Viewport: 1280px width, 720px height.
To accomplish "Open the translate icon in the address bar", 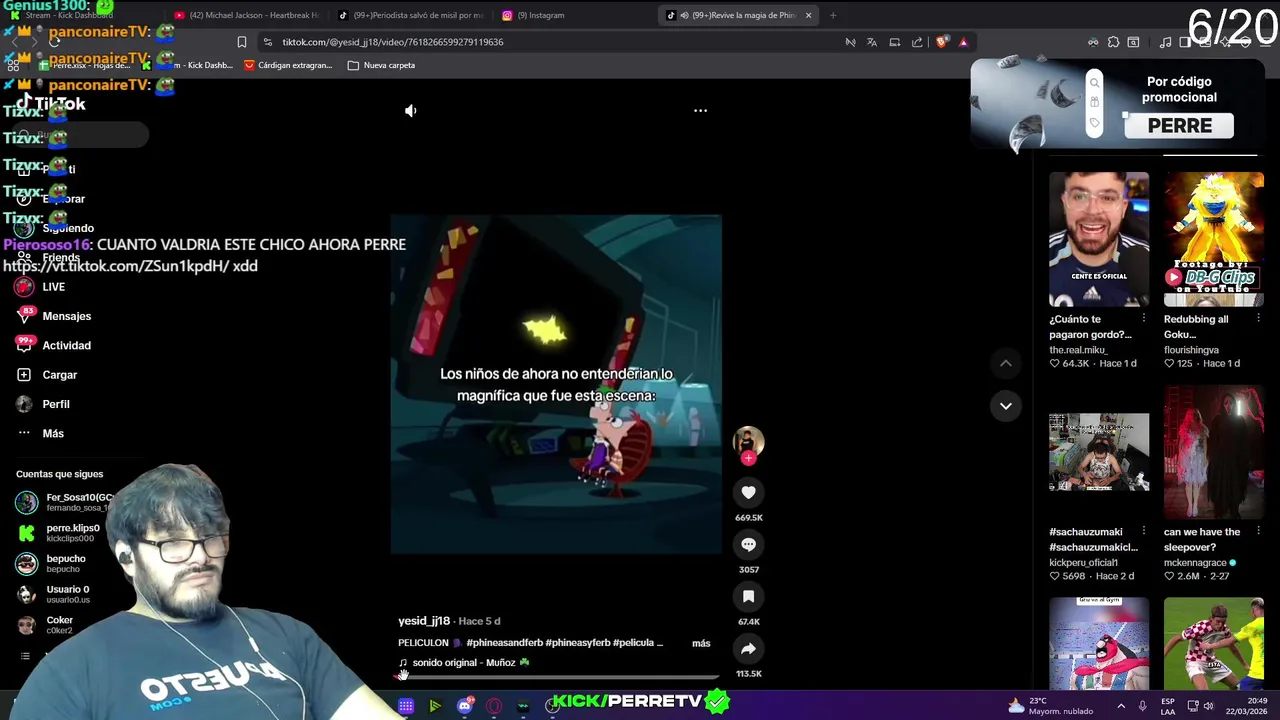I will coord(872,42).
